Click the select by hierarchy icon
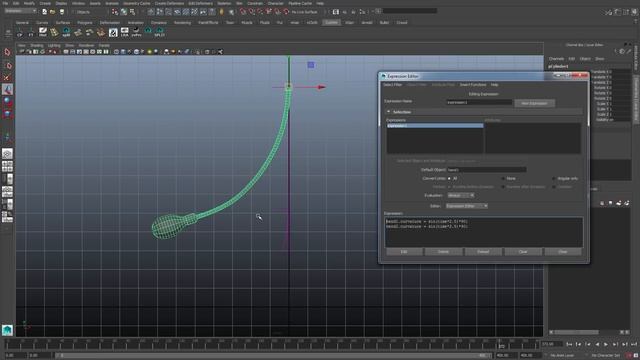 click(x=115, y=12)
